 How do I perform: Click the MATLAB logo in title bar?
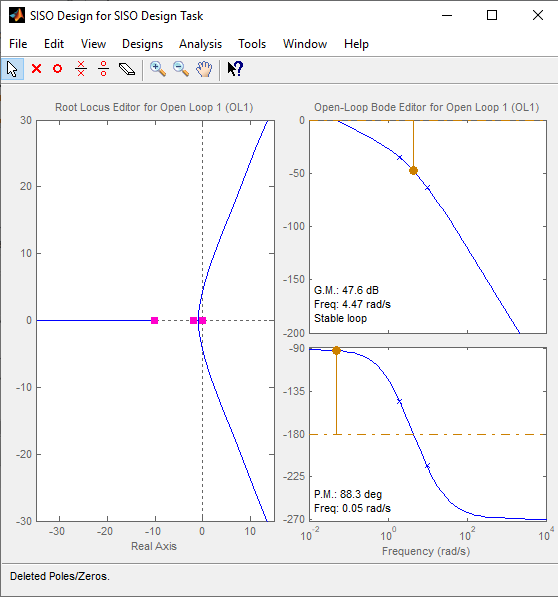[x=17, y=16]
